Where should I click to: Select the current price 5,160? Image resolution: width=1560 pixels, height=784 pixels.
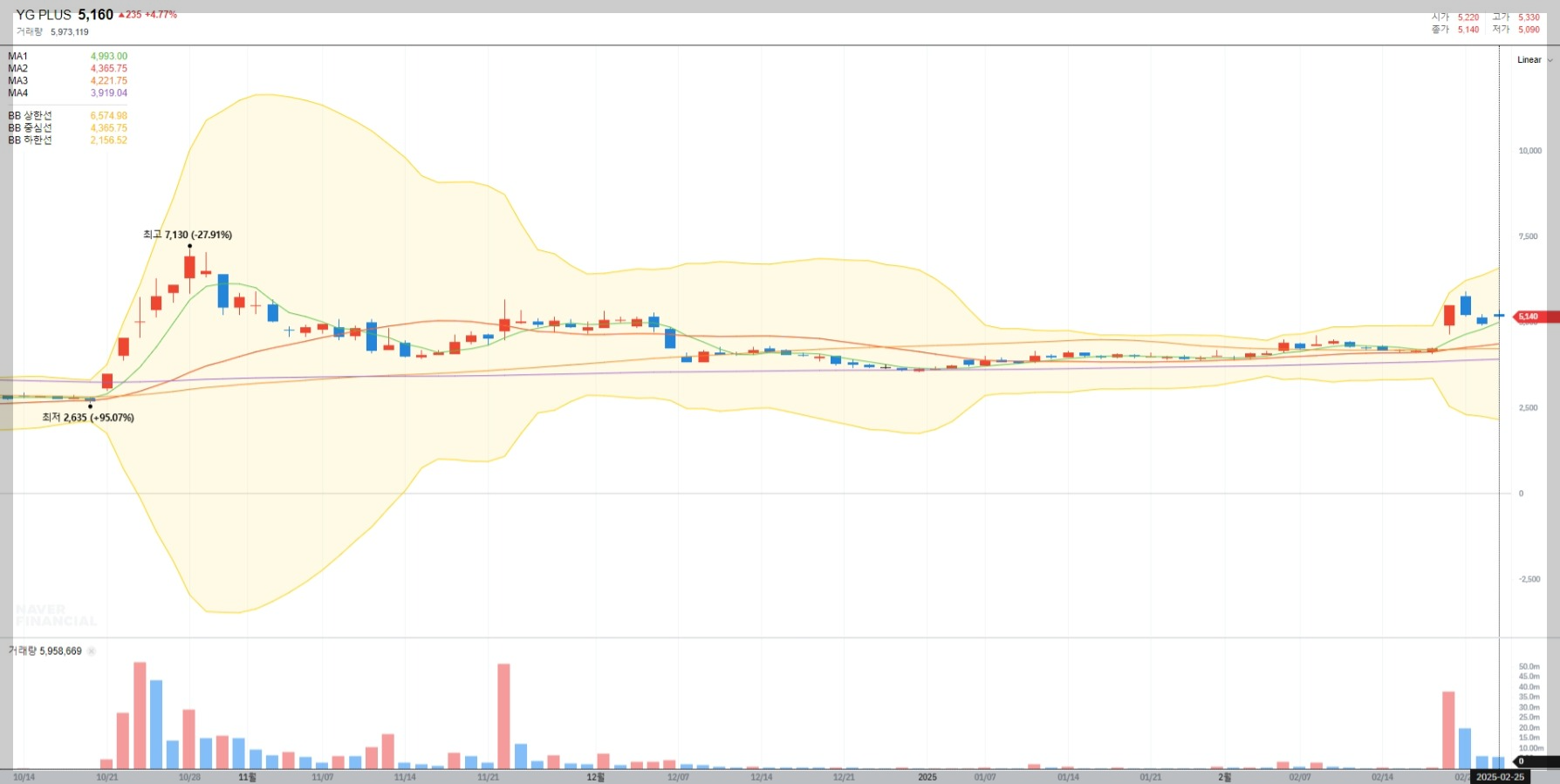(96, 15)
